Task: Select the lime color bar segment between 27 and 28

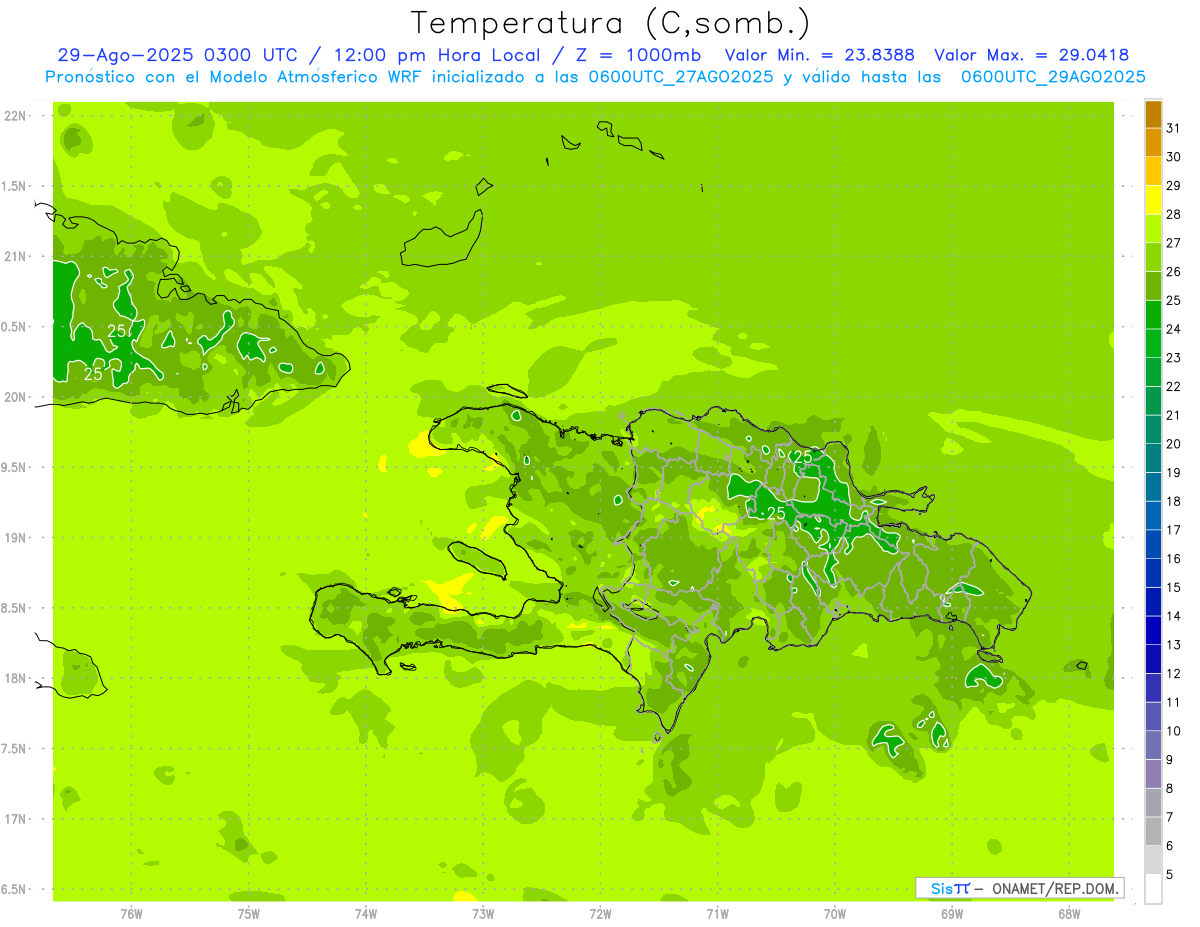Action: pos(1153,228)
